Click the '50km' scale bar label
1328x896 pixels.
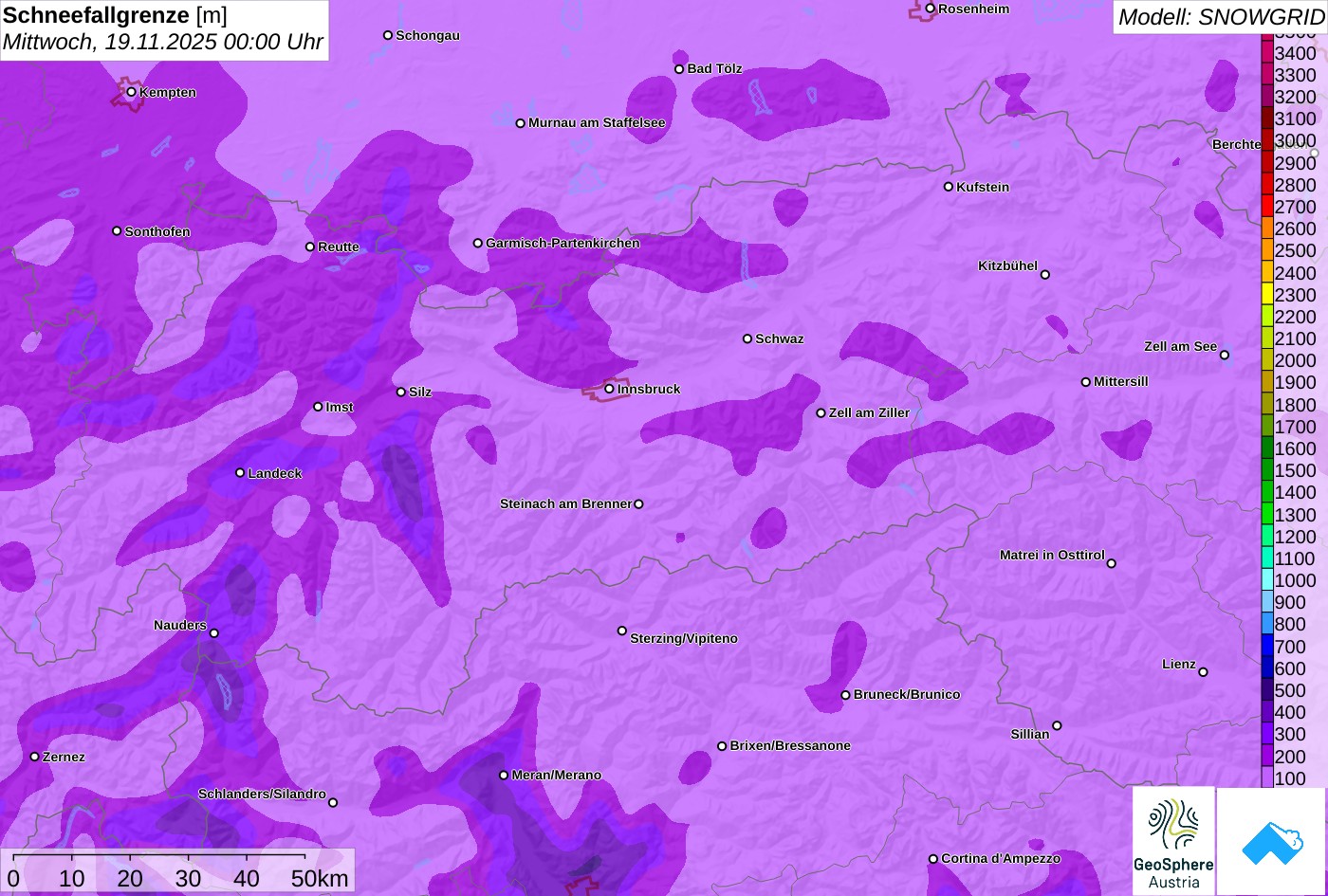(320, 879)
